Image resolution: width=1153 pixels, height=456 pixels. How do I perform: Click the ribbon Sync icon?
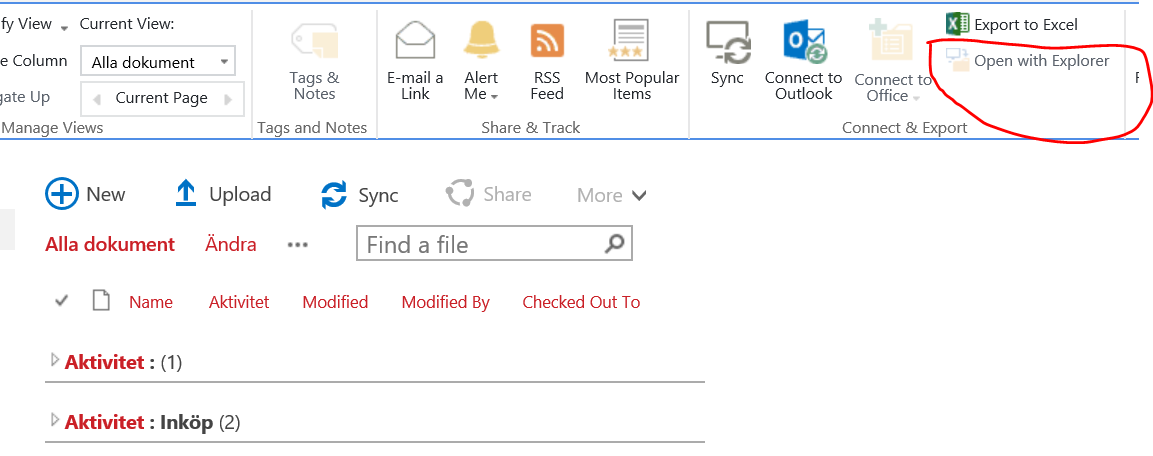point(727,43)
